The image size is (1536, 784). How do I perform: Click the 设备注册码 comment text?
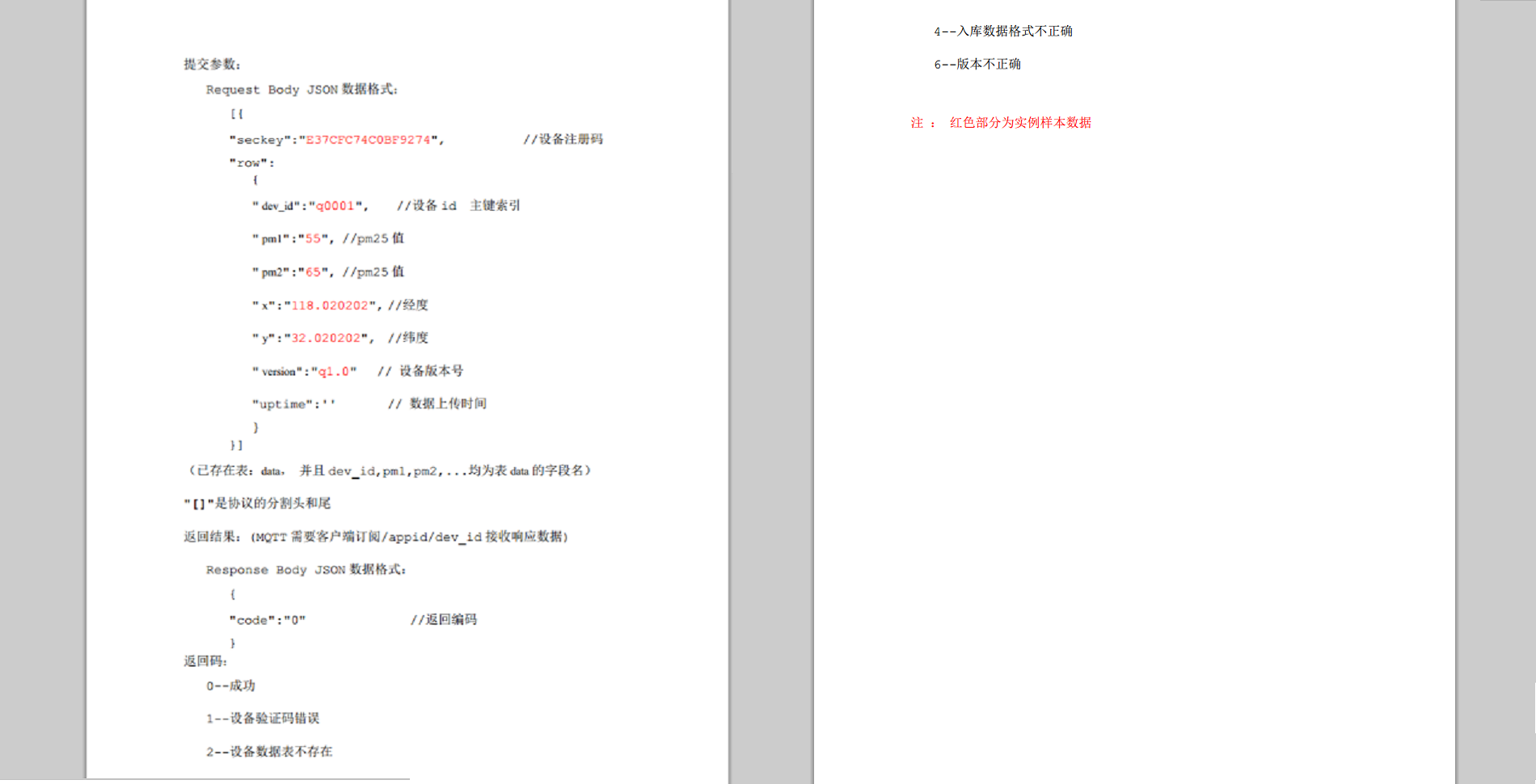point(563,139)
